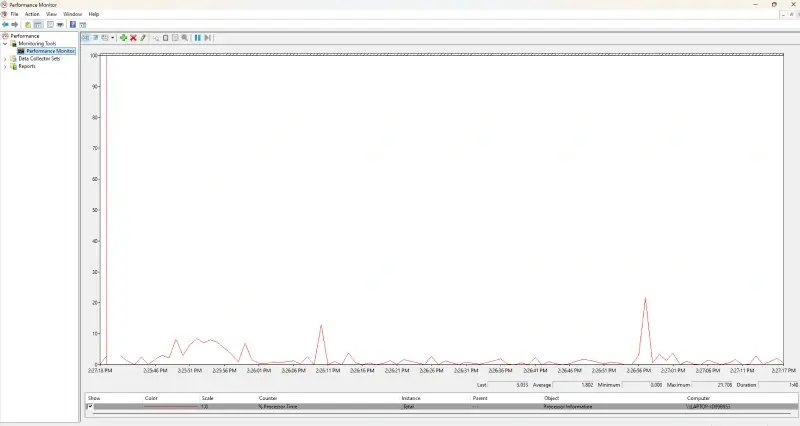
Task: Open the File menu
Action: coord(14,14)
